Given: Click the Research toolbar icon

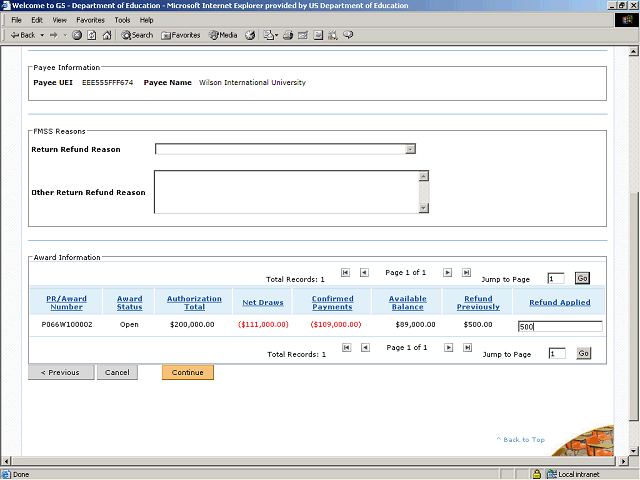Looking at the screenshot, I should [333, 36].
